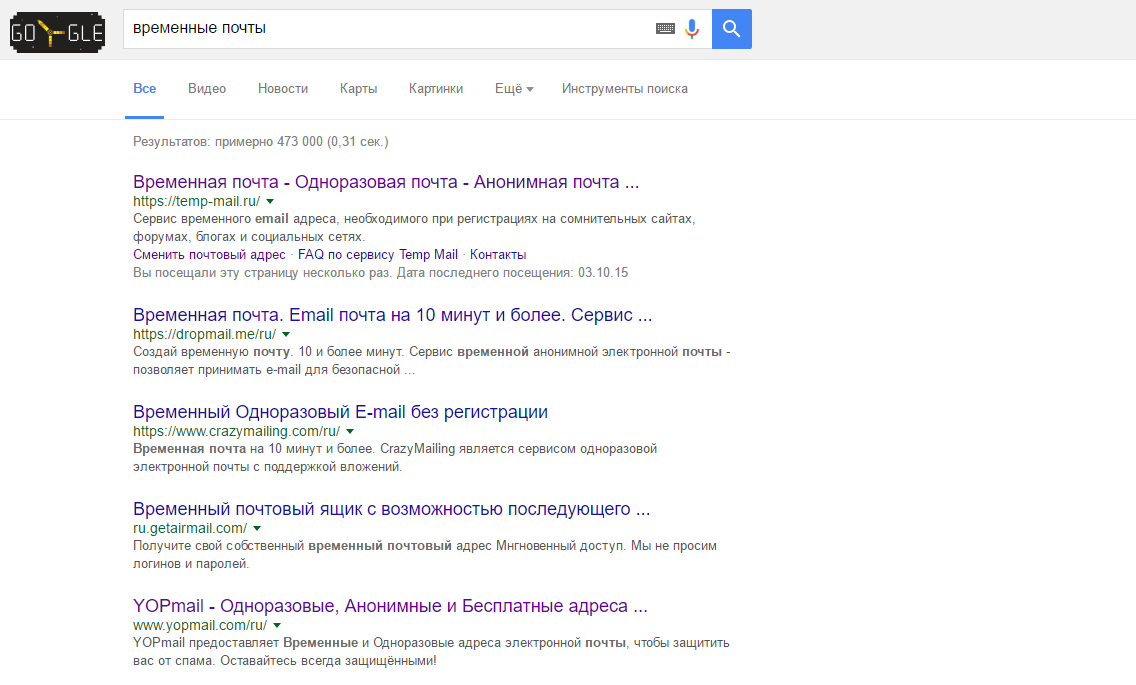Open Временная почта - Одноразовая почта result
This screenshot has width=1136, height=685.
pyautogui.click(x=386, y=182)
